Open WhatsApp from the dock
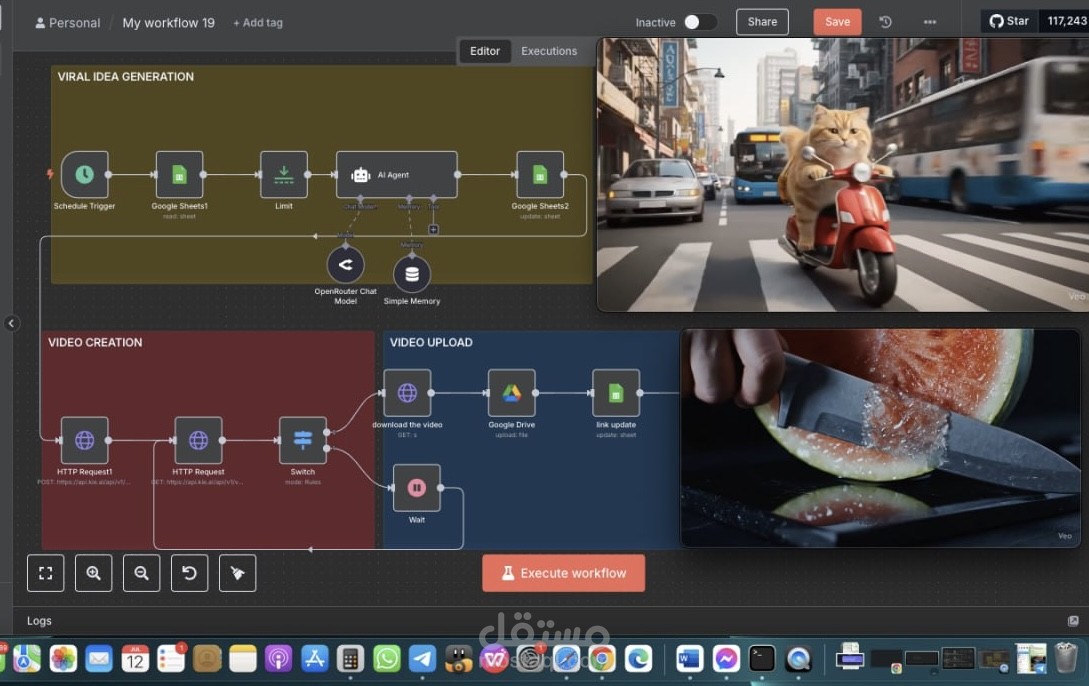Image resolution: width=1089 pixels, height=686 pixels. (386, 658)
